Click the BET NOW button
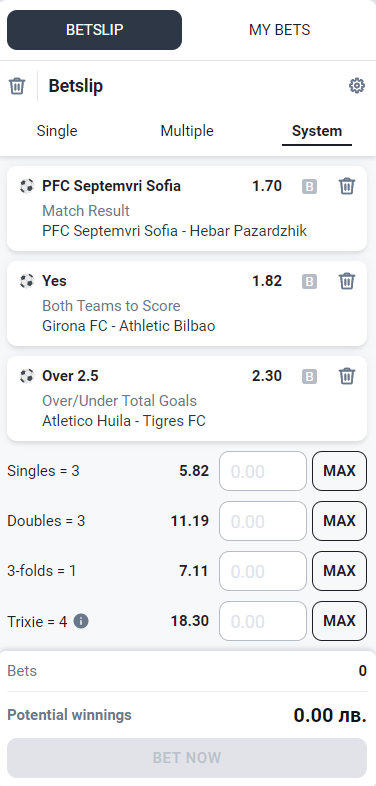The height and width of the screenshot is (786, 376). coord(187,757)
